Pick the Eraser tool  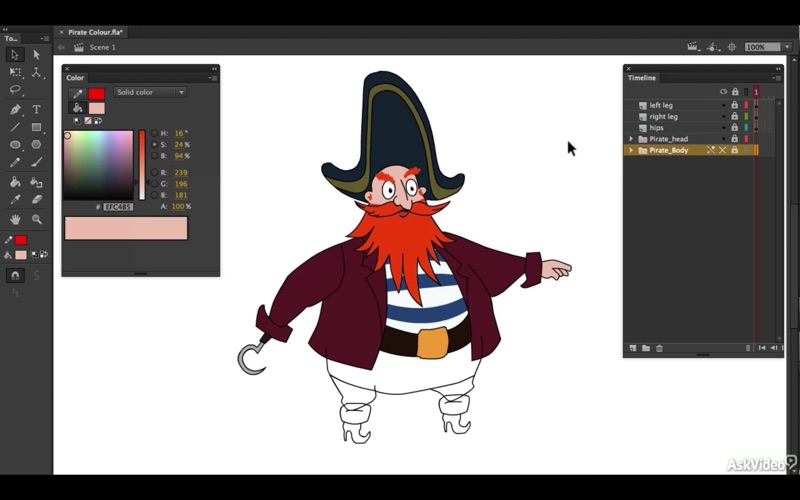36,199
